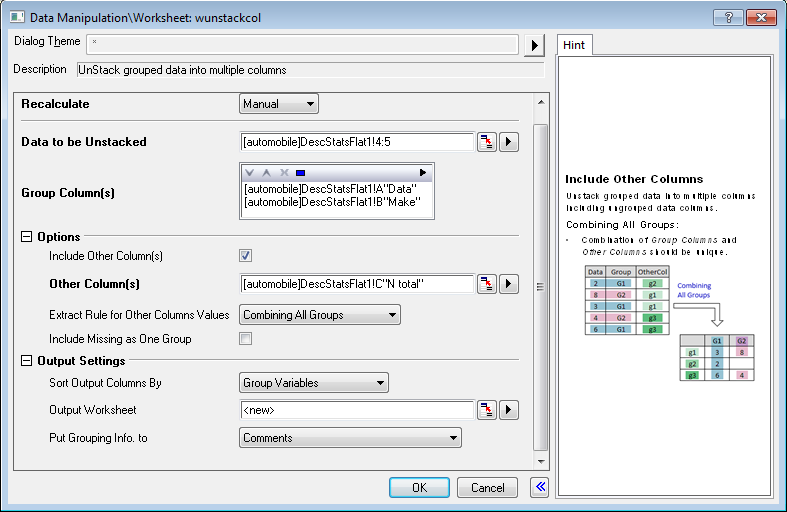This screenshot has height=512, width=787.
Task: Uncheck Include Other Column(s) checkbox
Action: coord(245,255)
